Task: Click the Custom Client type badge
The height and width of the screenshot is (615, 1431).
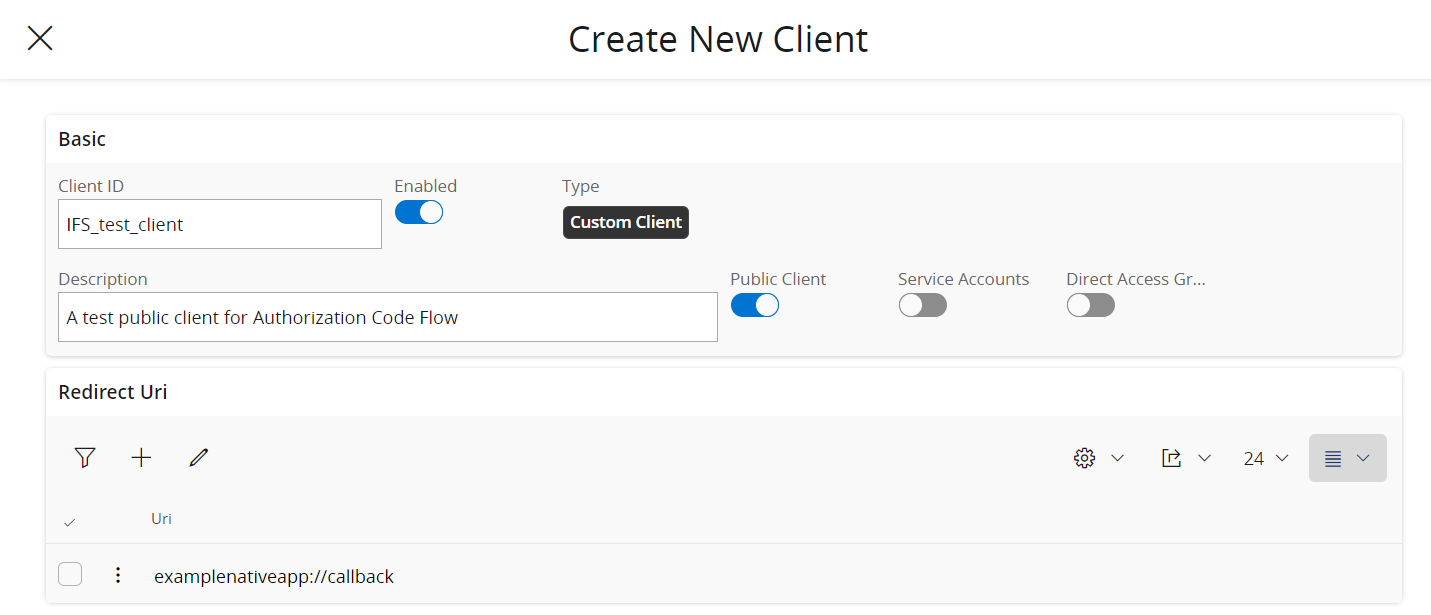Action: click(x=626, y=222)
